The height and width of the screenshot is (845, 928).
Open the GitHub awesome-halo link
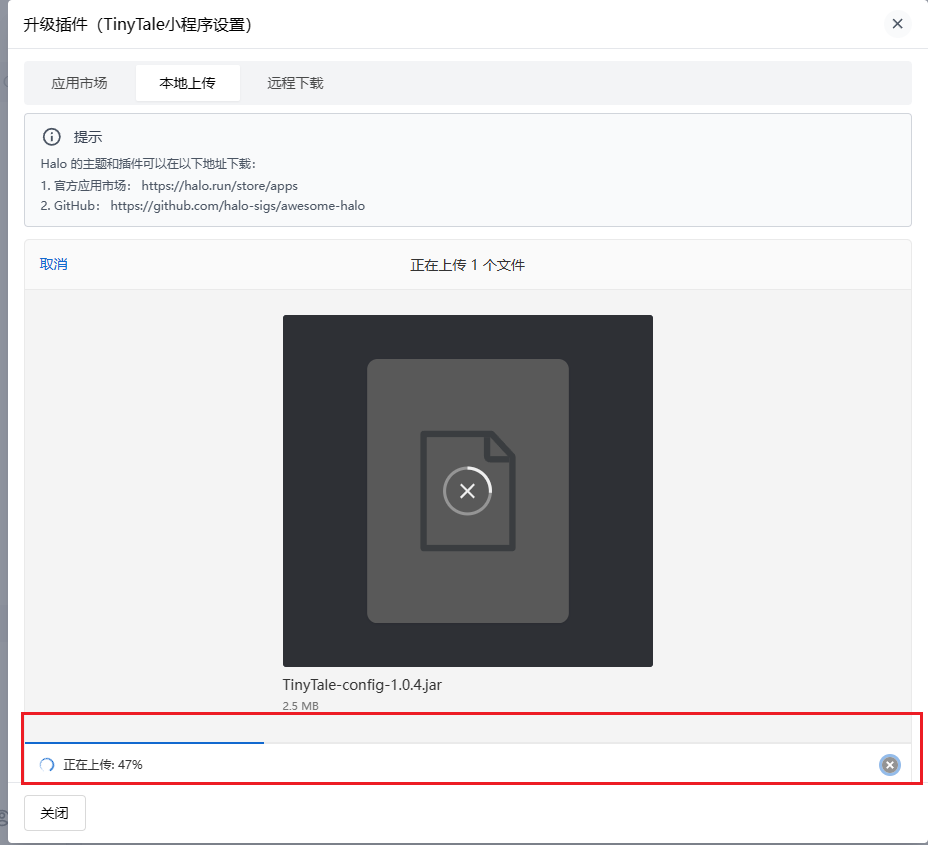coord(237,206)
